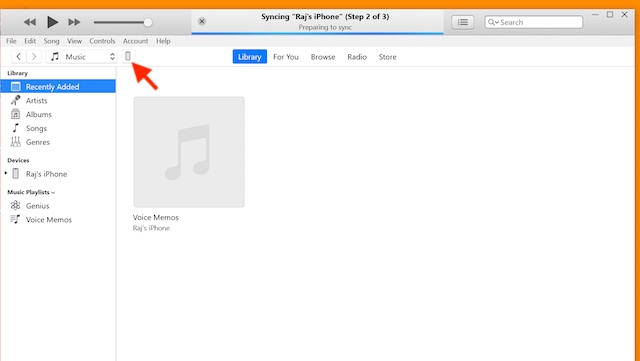Open the Controls menu
The width and height of the screenshot is (640, 361).
[x=102, y=41]
